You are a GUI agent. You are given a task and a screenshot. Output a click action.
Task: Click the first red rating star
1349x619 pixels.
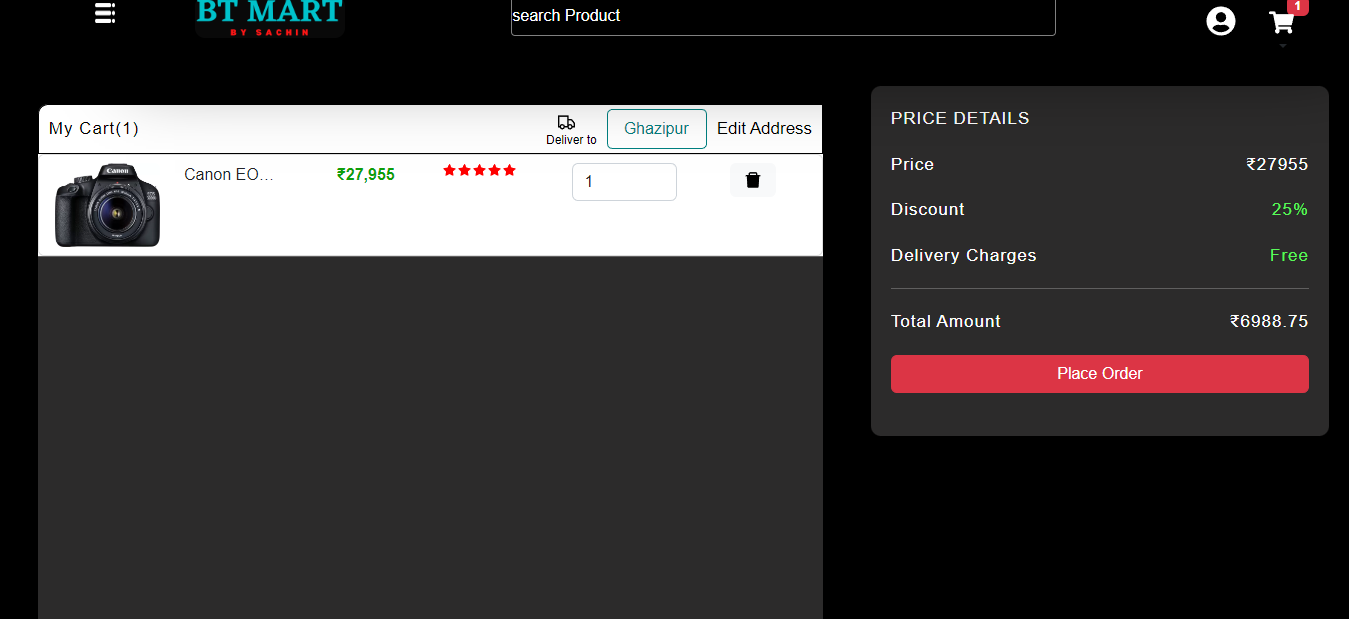click(x=450, y=170)
